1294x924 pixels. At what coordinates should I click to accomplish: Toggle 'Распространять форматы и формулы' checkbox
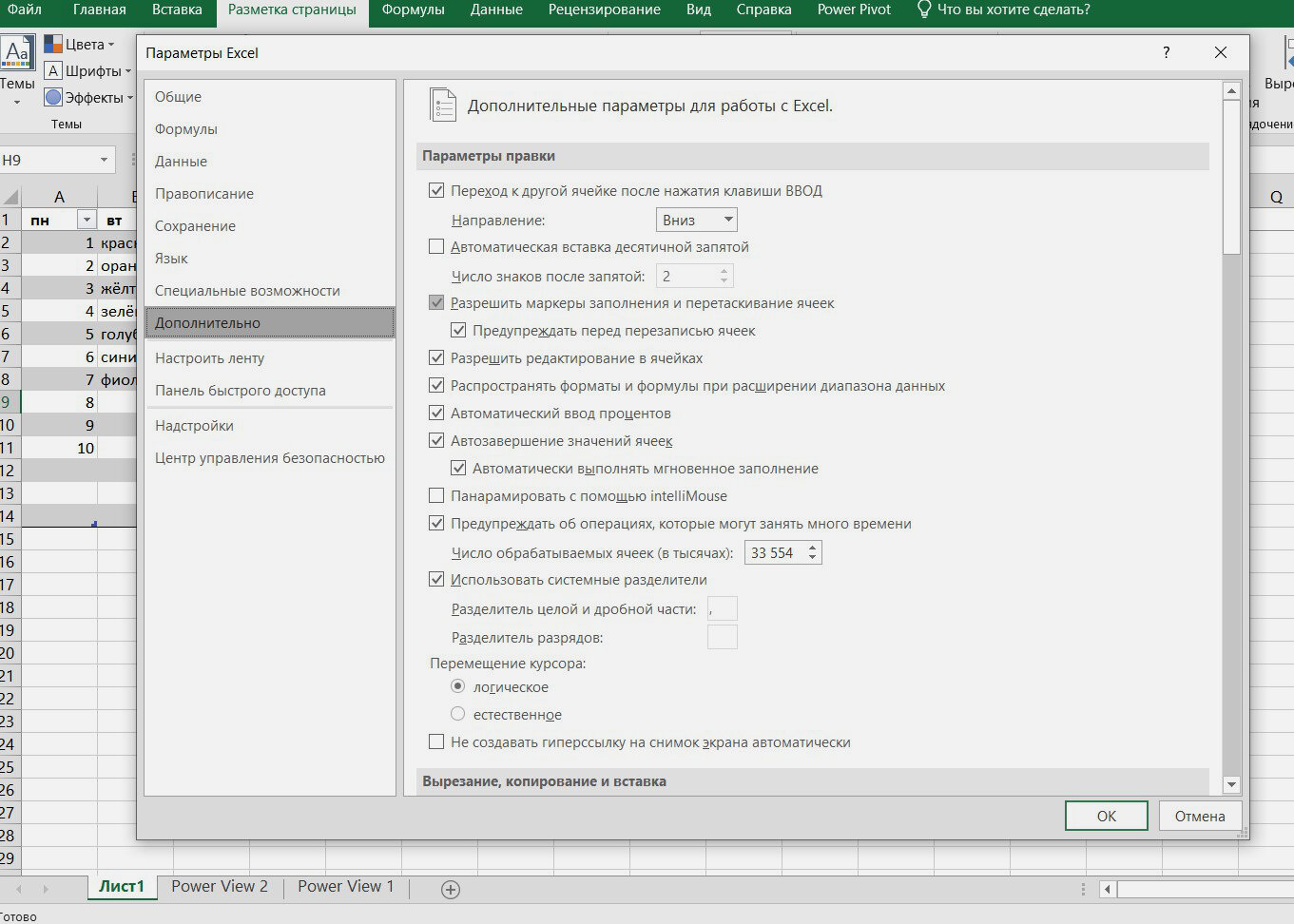coord(436,386)
